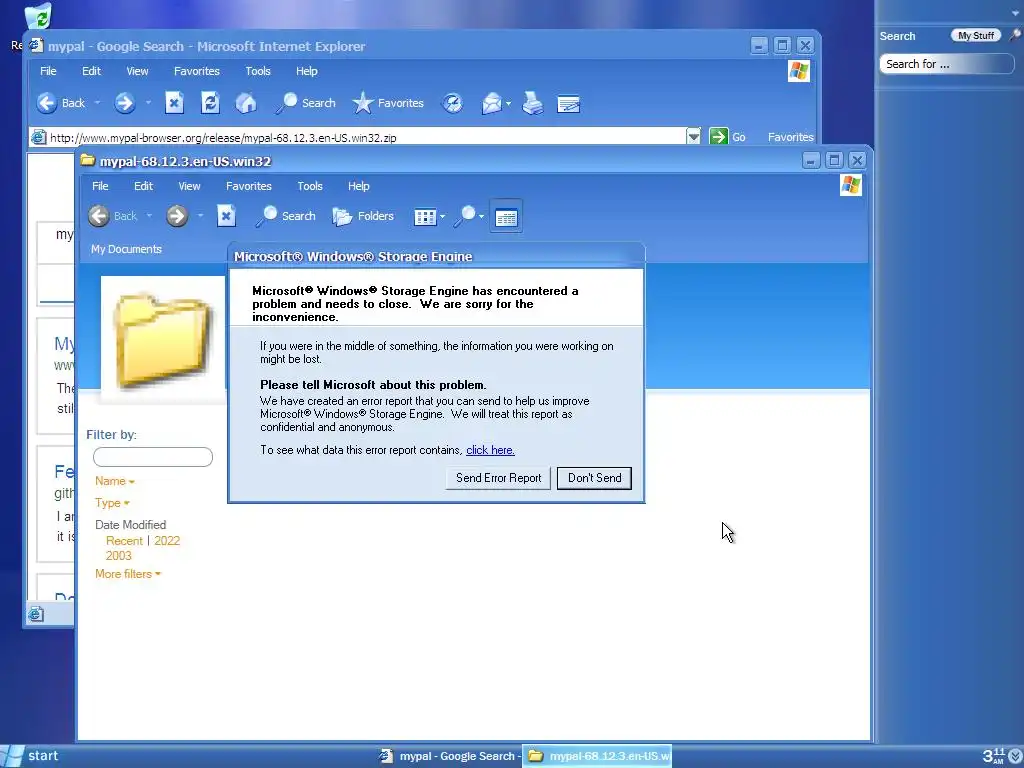The image size is (1024, 768).
Task: Open Favorites star in Internet Explorer toolbar
Action: (x=388, y=103)
